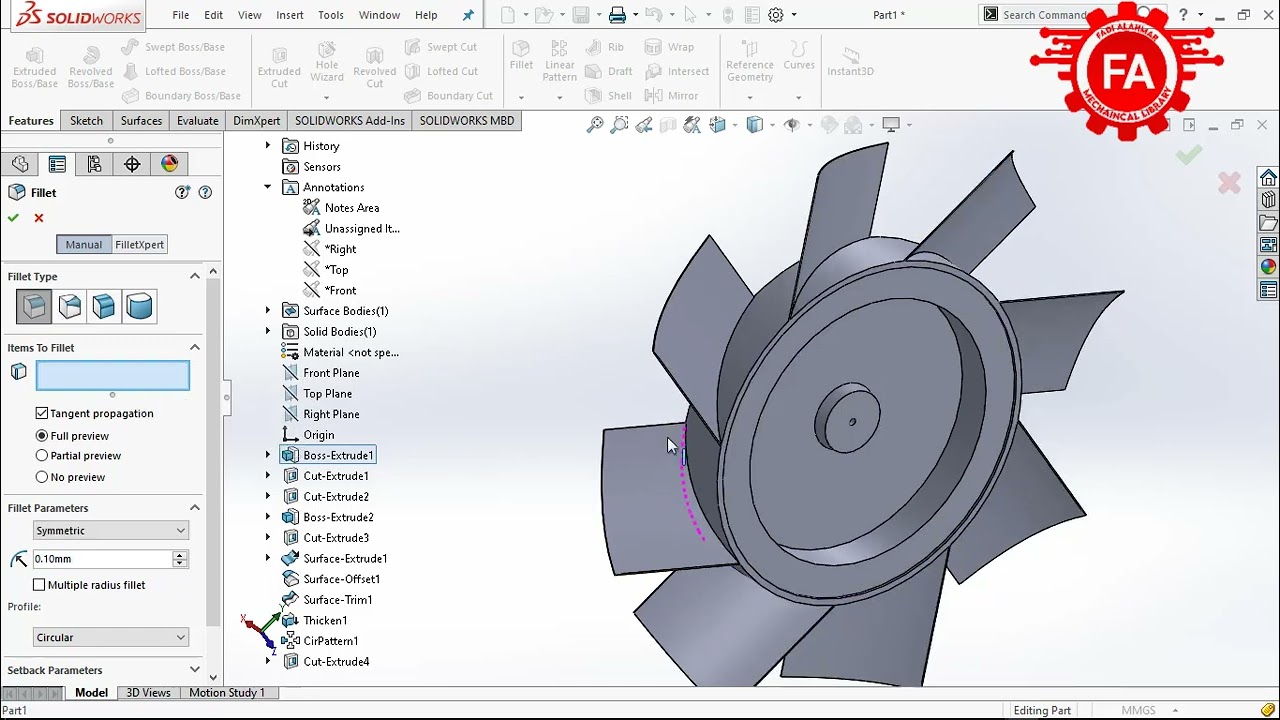Collapse the Annotations tree node
This screenshot has height=720, width=1280.
coord(267,187)
